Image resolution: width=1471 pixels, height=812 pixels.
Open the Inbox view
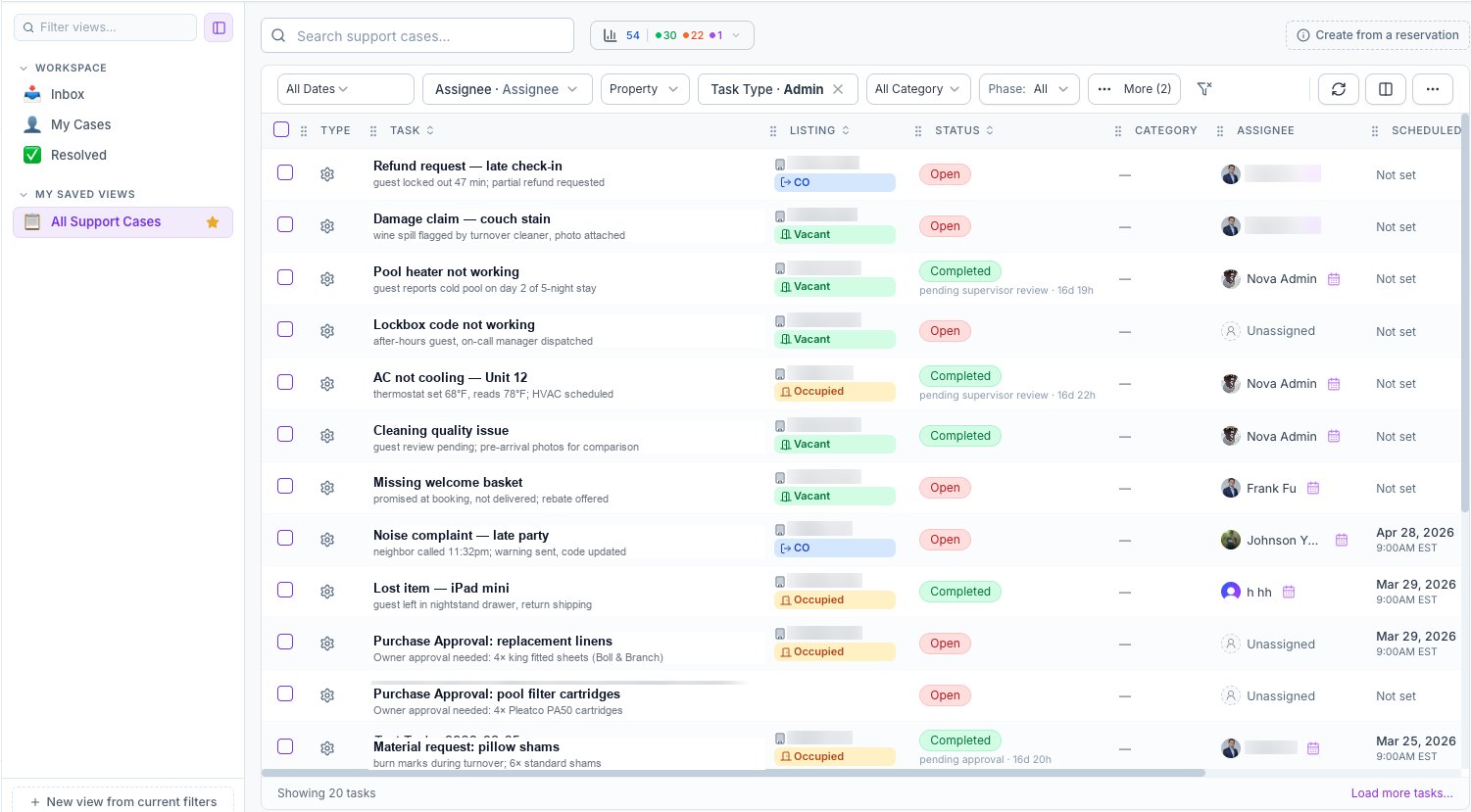[x=68, y=94]
